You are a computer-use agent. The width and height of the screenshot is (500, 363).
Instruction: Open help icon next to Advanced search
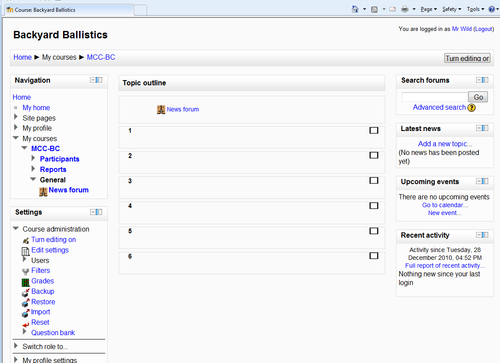tap(472, 108)
